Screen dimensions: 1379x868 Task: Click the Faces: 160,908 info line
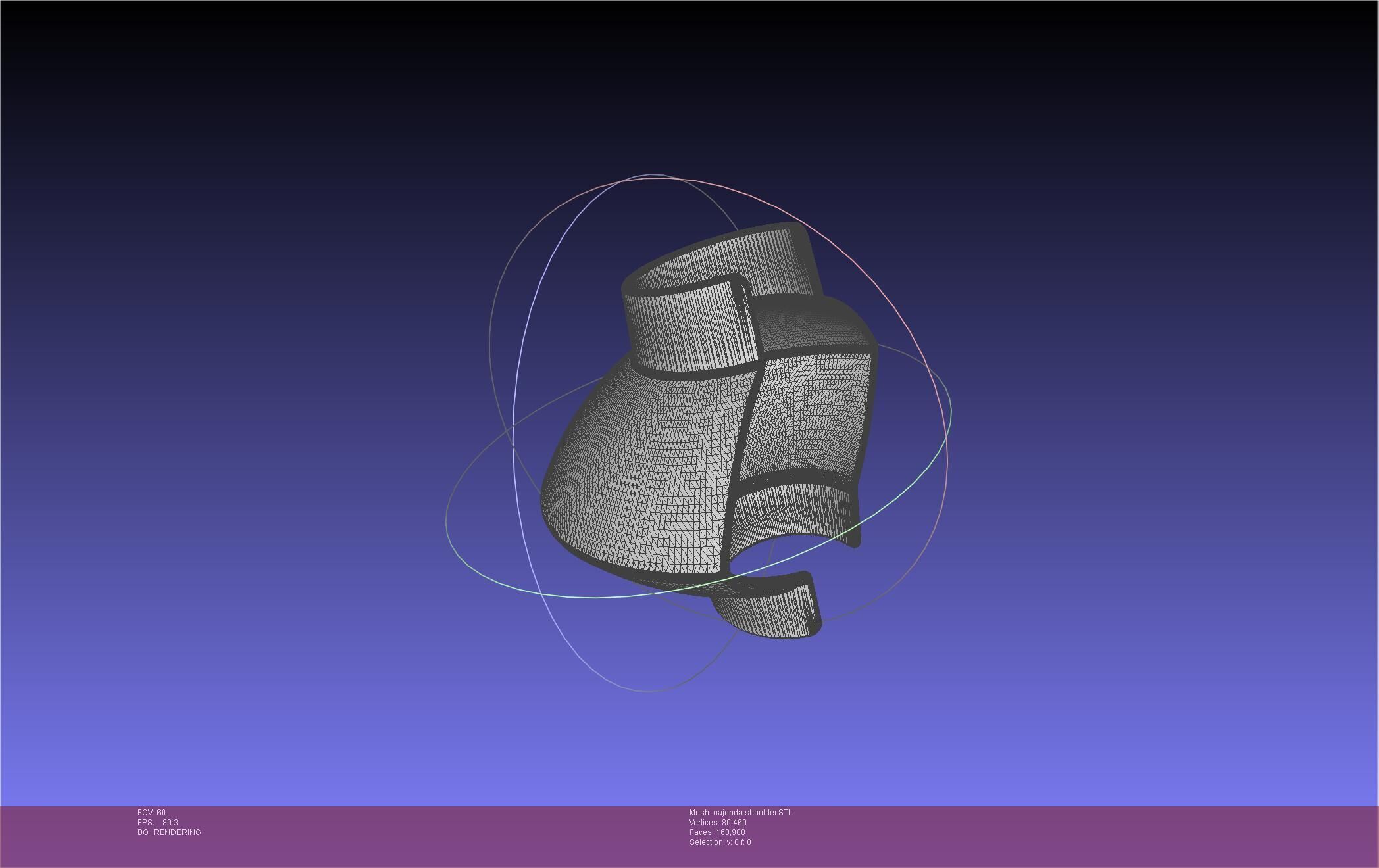tap(716, 832)
